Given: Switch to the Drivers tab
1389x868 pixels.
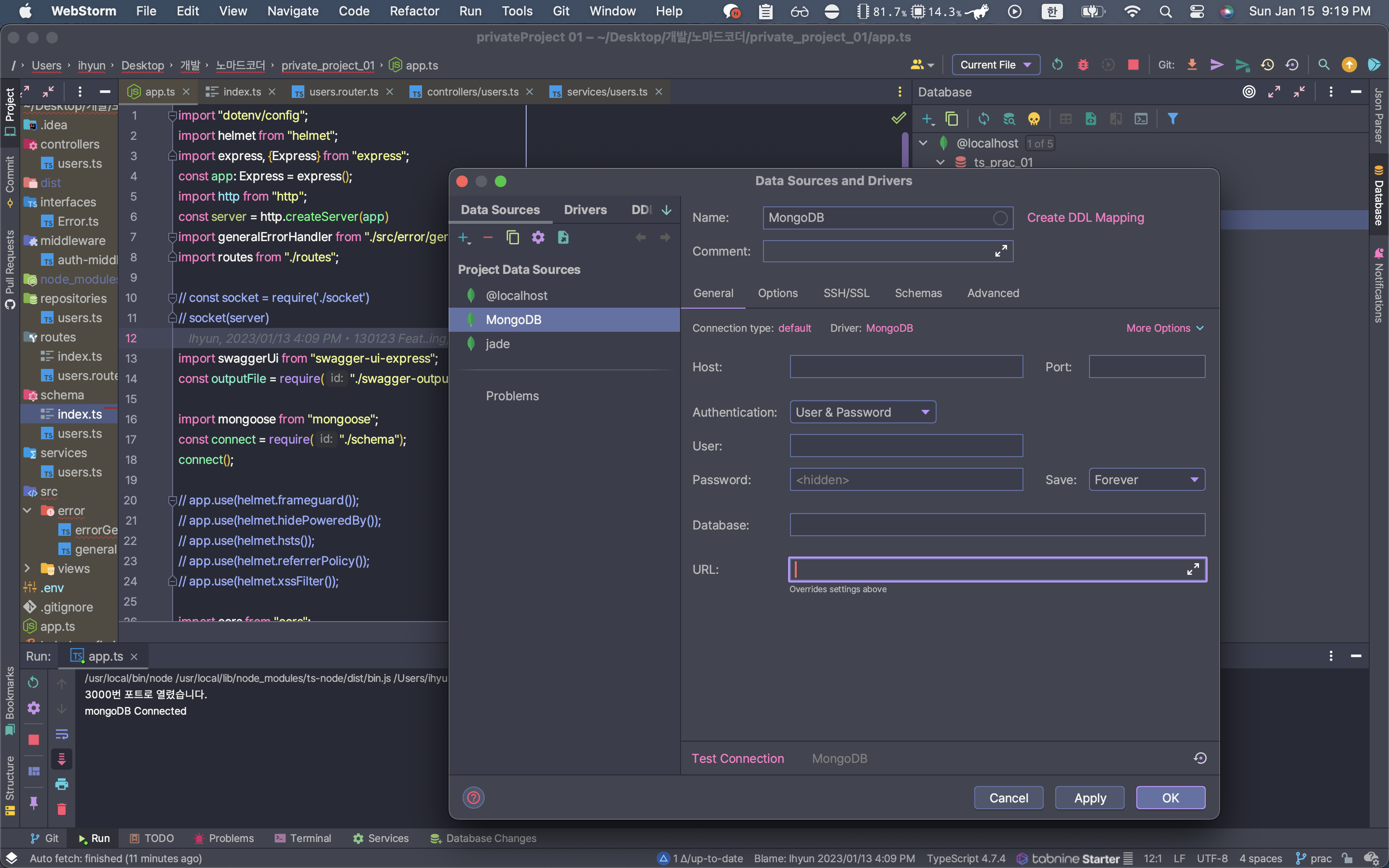Looking at the screenshot, I should [585, 210].
